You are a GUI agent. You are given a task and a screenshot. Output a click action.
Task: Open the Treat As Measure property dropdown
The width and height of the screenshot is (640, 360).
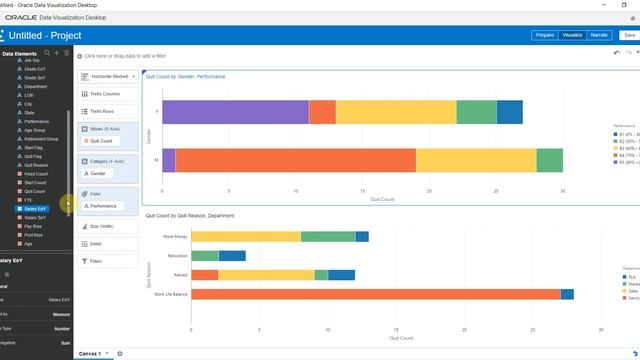(x=61, y=314)
